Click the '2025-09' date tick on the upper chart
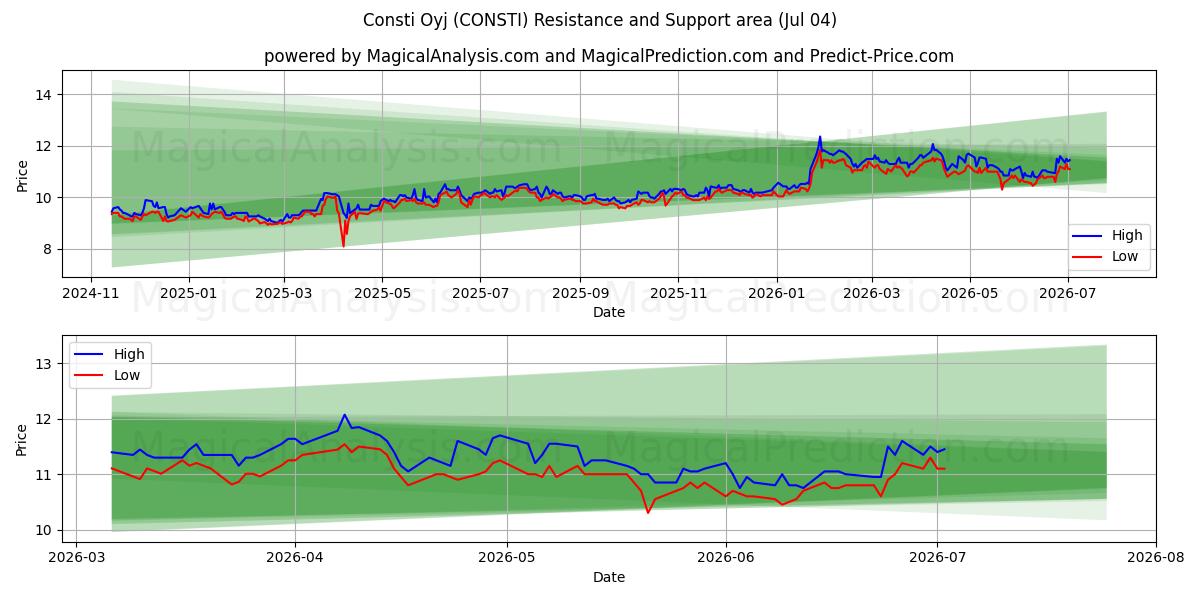Image resolution: width=1200 pixels, height=600 pixels. [579, 293]
